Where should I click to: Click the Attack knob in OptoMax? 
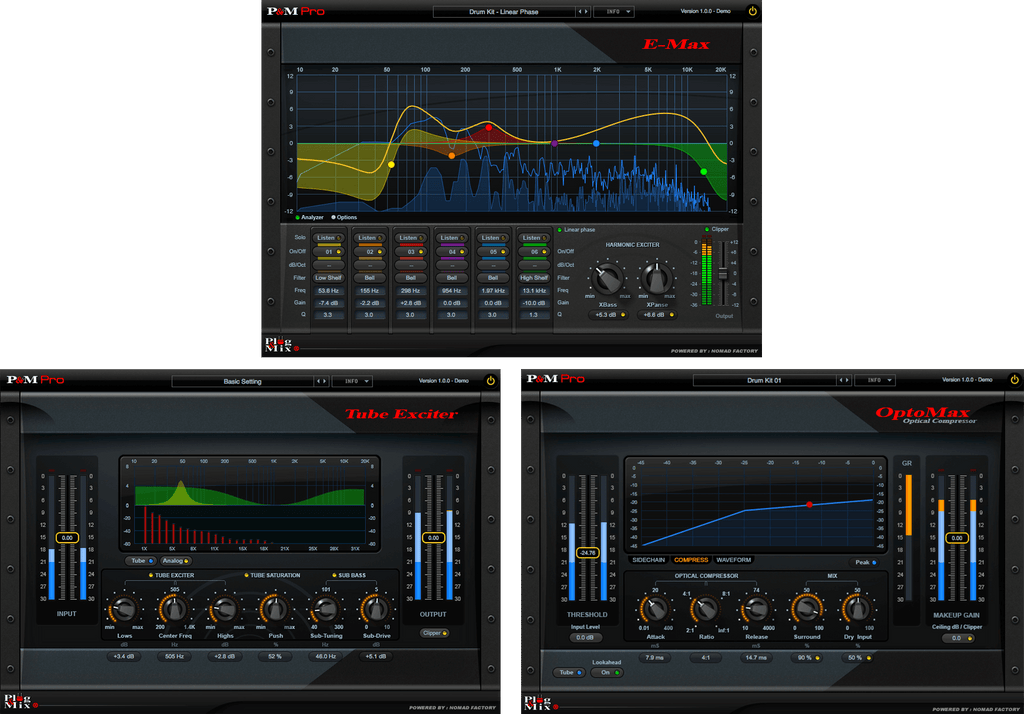655,610
